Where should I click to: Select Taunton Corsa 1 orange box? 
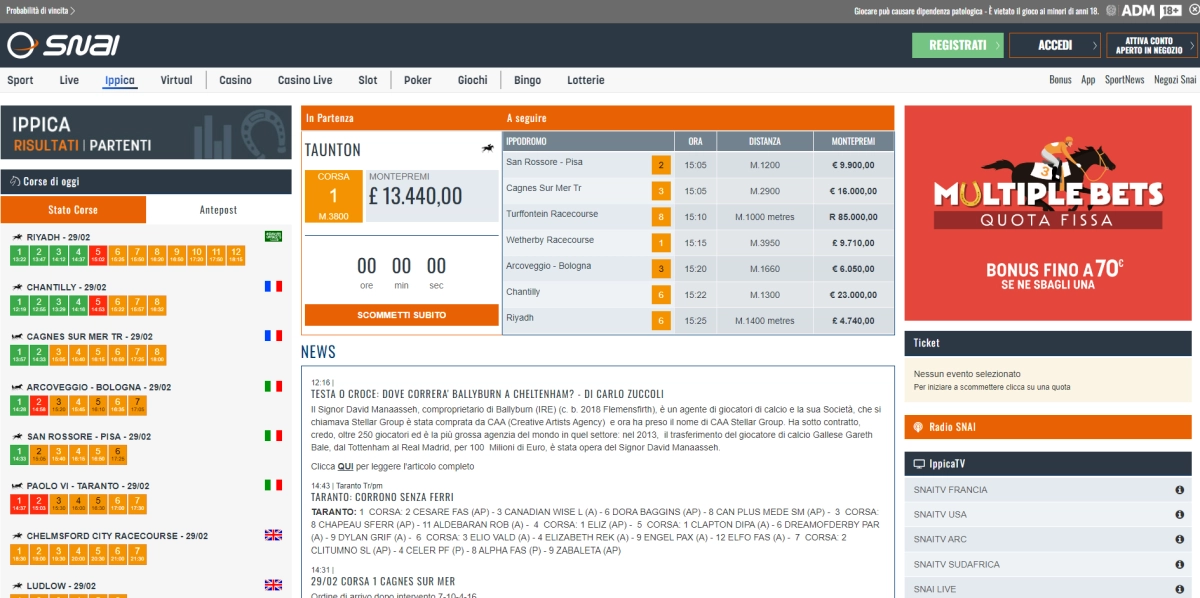click(x=334, y=195)
